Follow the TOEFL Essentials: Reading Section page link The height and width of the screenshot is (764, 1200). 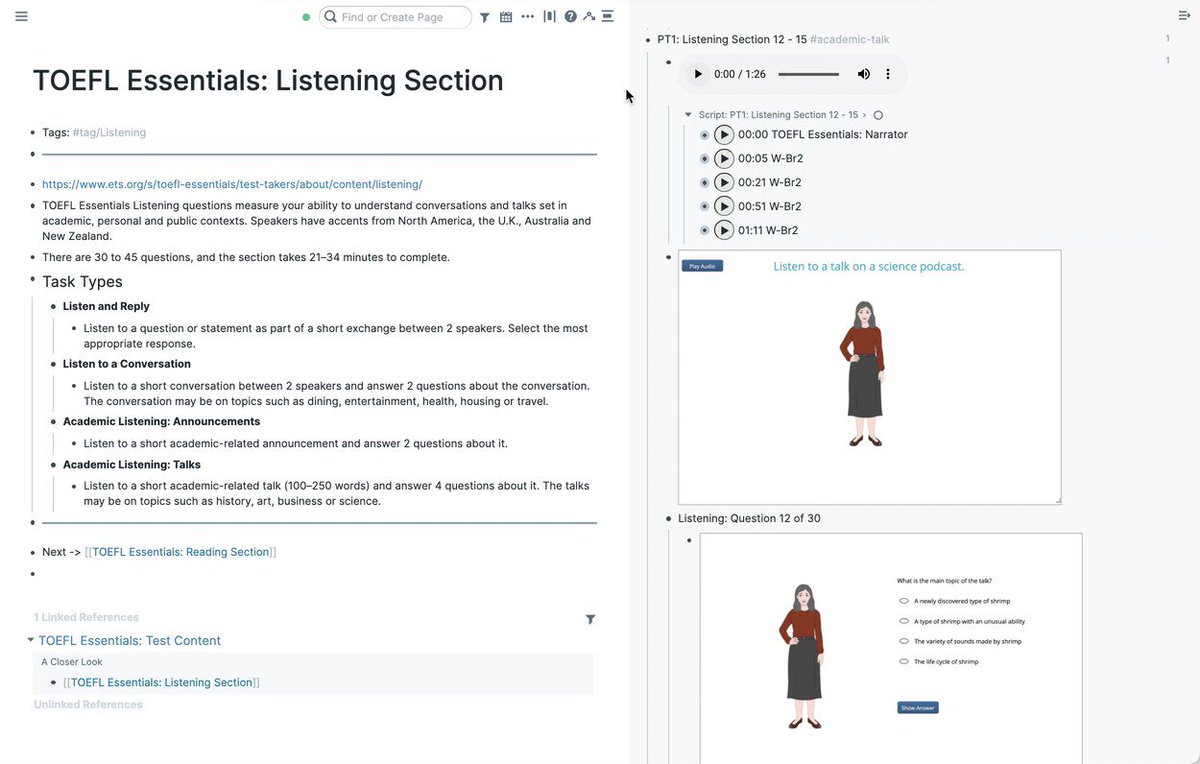click(x=181, y=552)
